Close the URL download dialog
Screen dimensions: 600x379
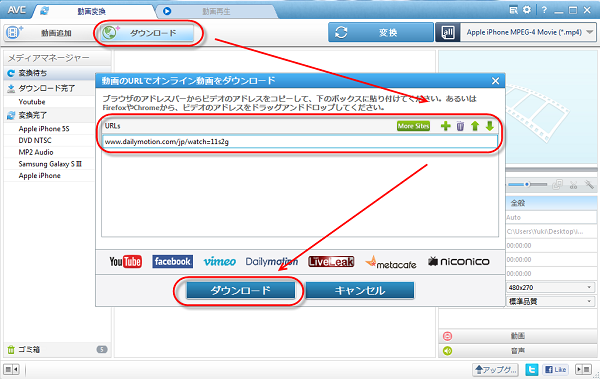(x=495, y=81)
